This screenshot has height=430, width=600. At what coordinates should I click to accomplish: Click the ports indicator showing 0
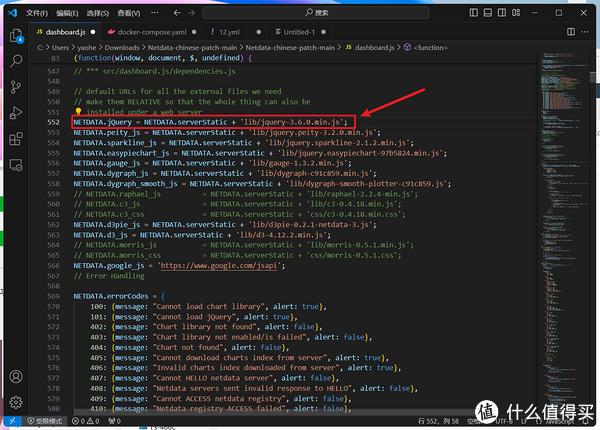tap(114, 421)
